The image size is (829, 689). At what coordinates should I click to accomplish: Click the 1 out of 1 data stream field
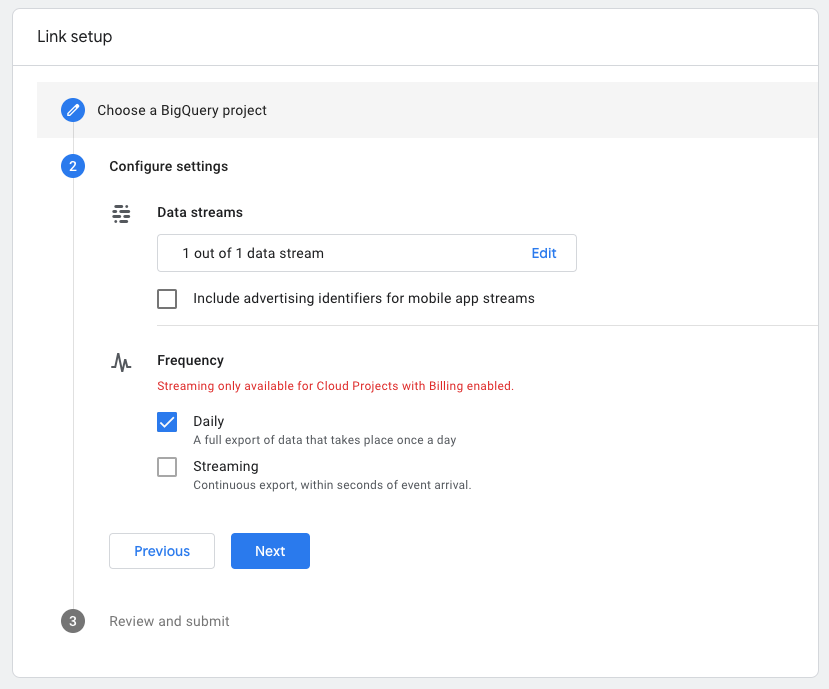[367, 253]
